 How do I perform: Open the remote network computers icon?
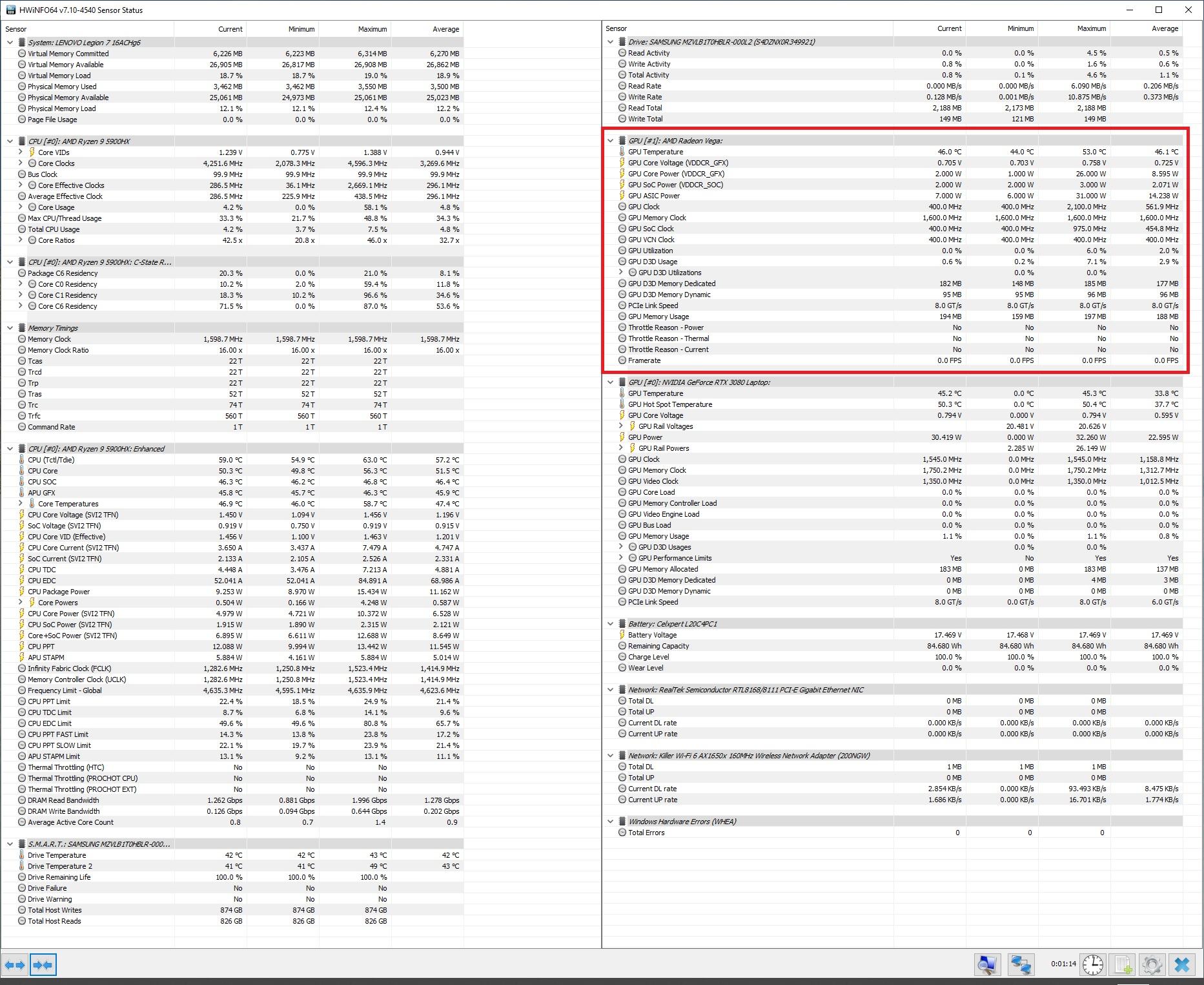[x=1021, y=965]
